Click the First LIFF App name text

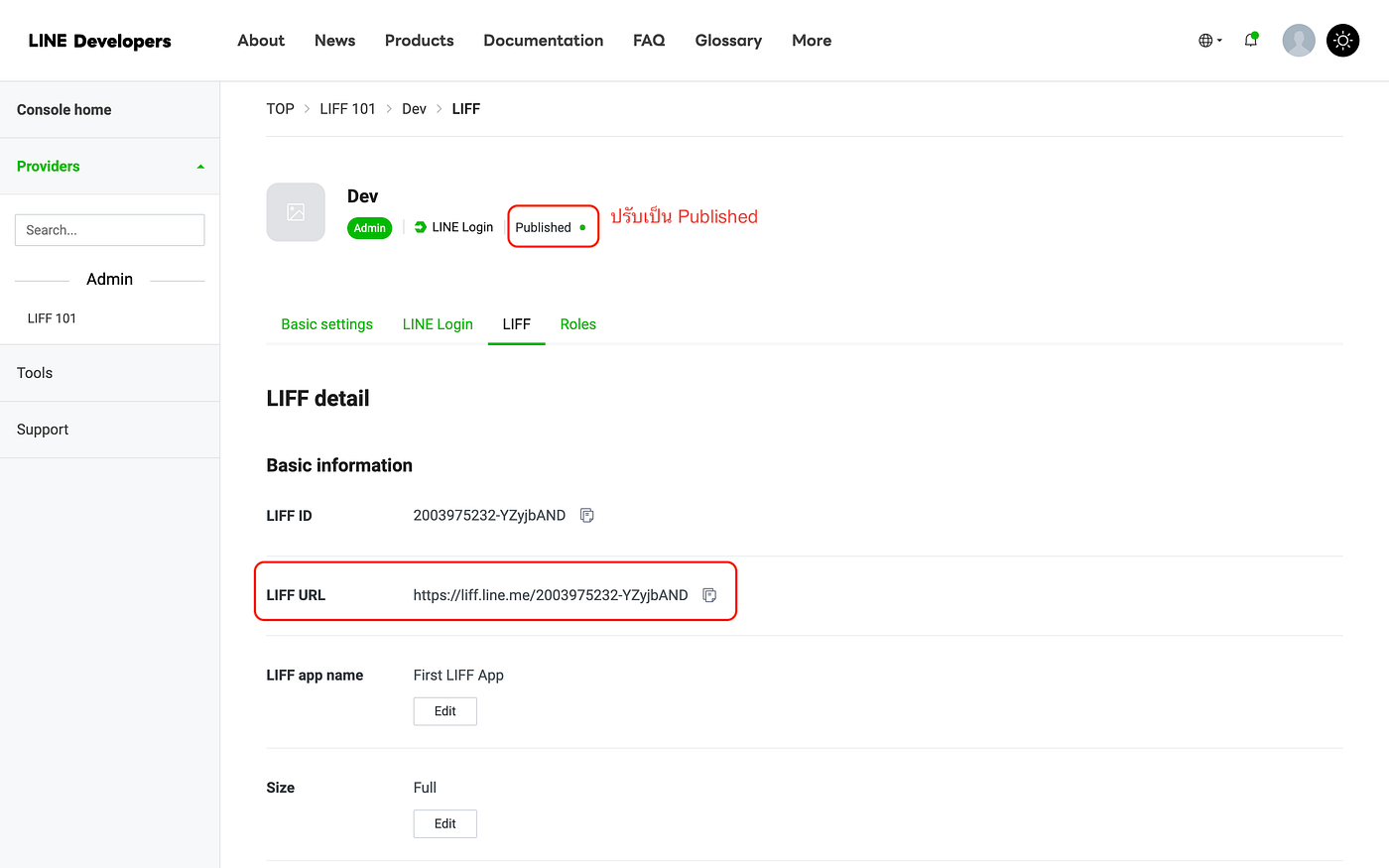coord(458,676)
